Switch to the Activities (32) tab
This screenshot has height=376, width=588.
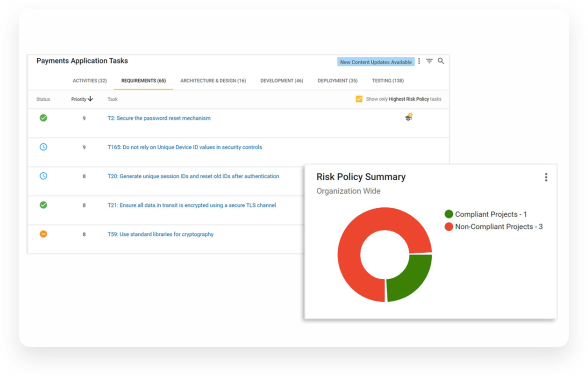tap(90, 81)
